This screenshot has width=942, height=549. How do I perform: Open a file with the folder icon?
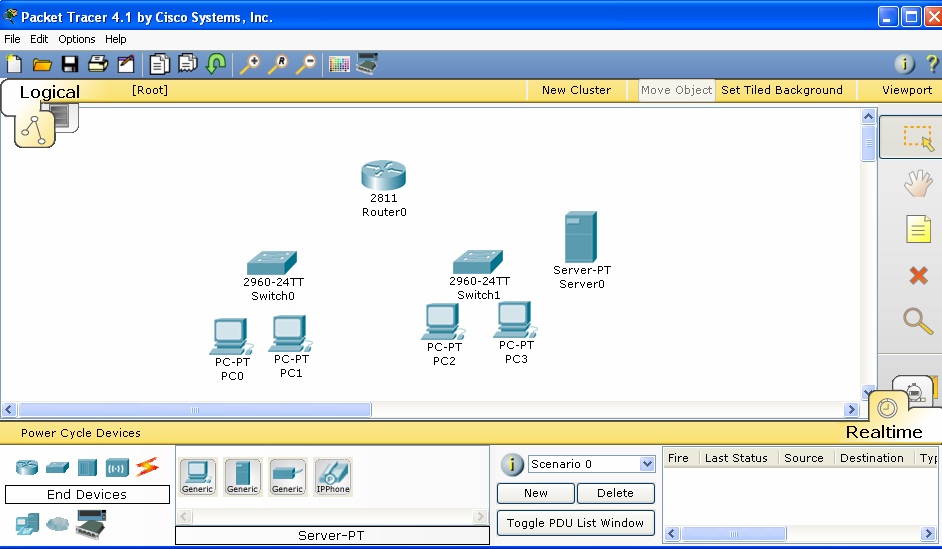pyautogui.click(x=41, y=64)
